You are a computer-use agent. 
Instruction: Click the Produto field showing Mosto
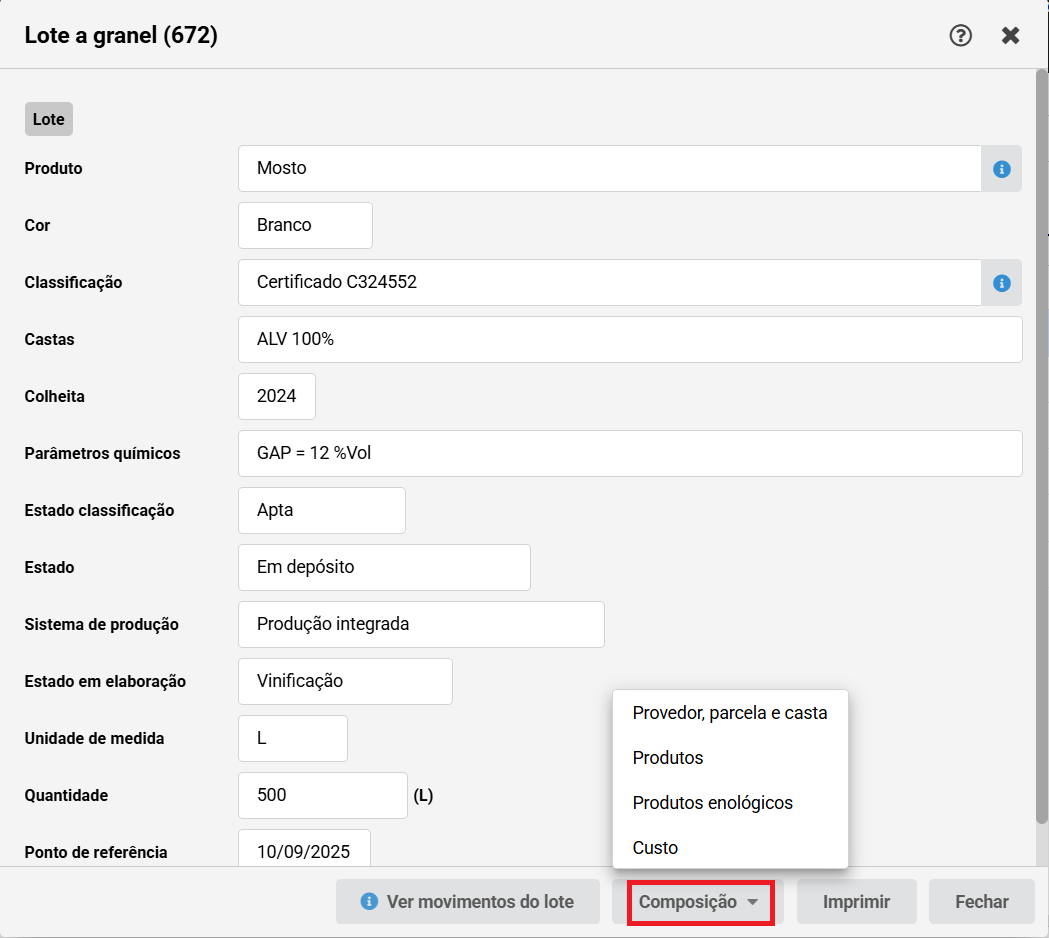[x=609, y=169]
